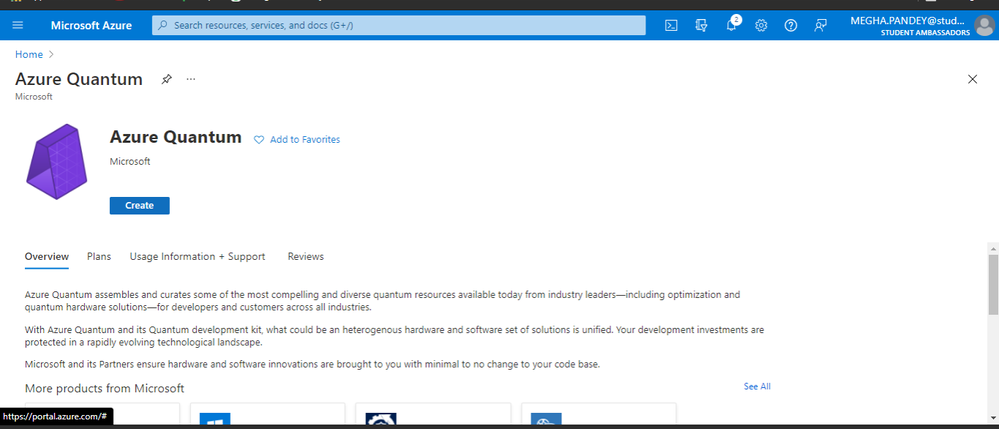Click the heart favorites icon

point(259,140)
